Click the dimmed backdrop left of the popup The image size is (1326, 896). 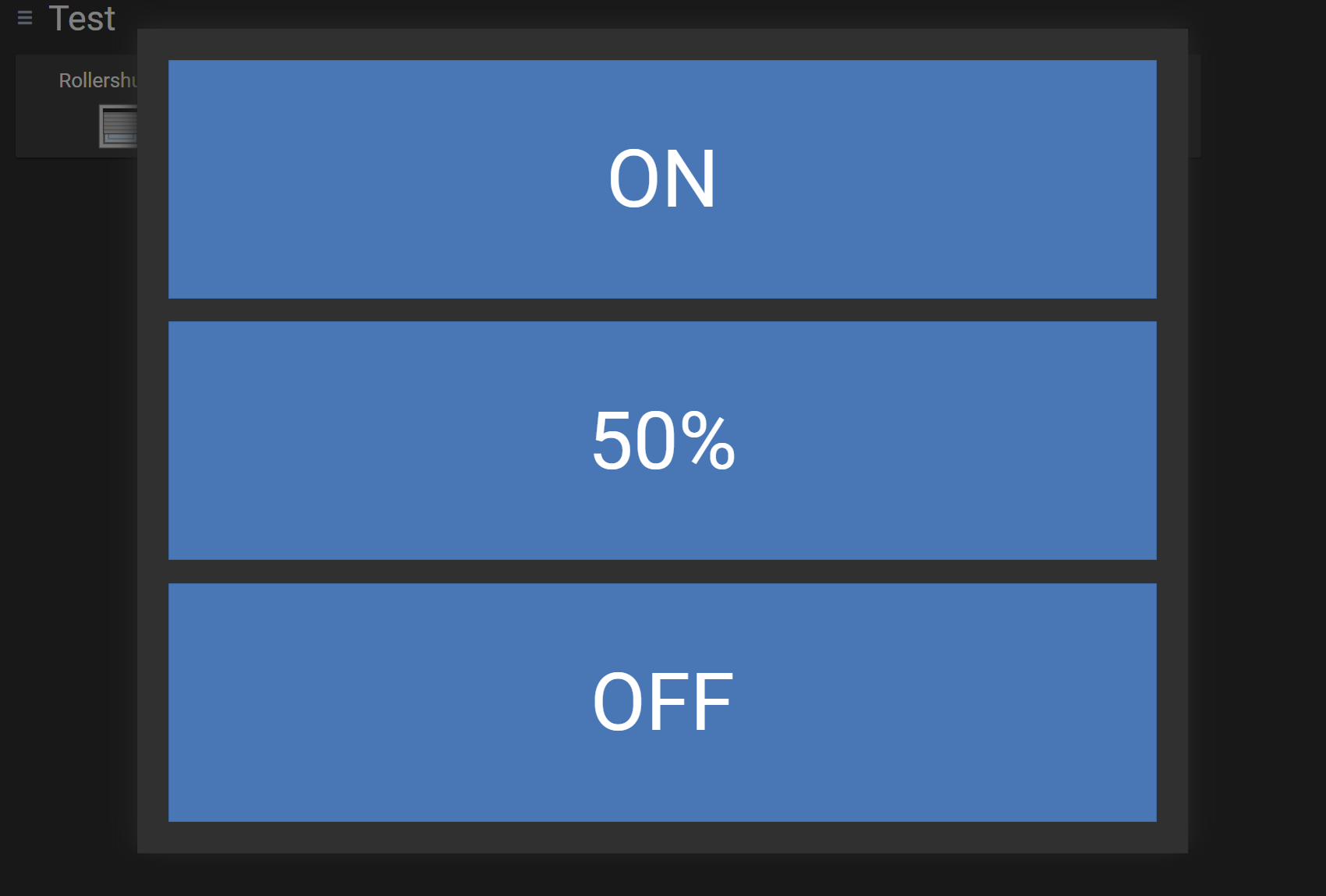coord(70,468)
